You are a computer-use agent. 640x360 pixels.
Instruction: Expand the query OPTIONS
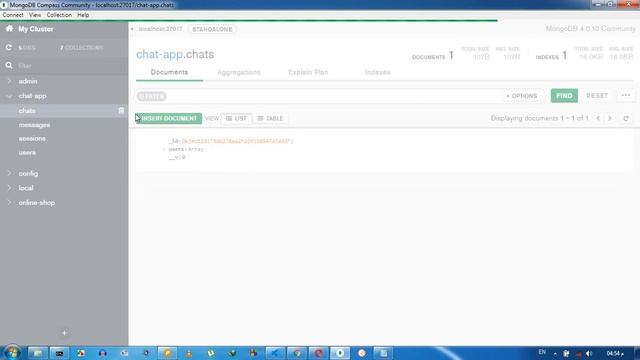[522, 96]
